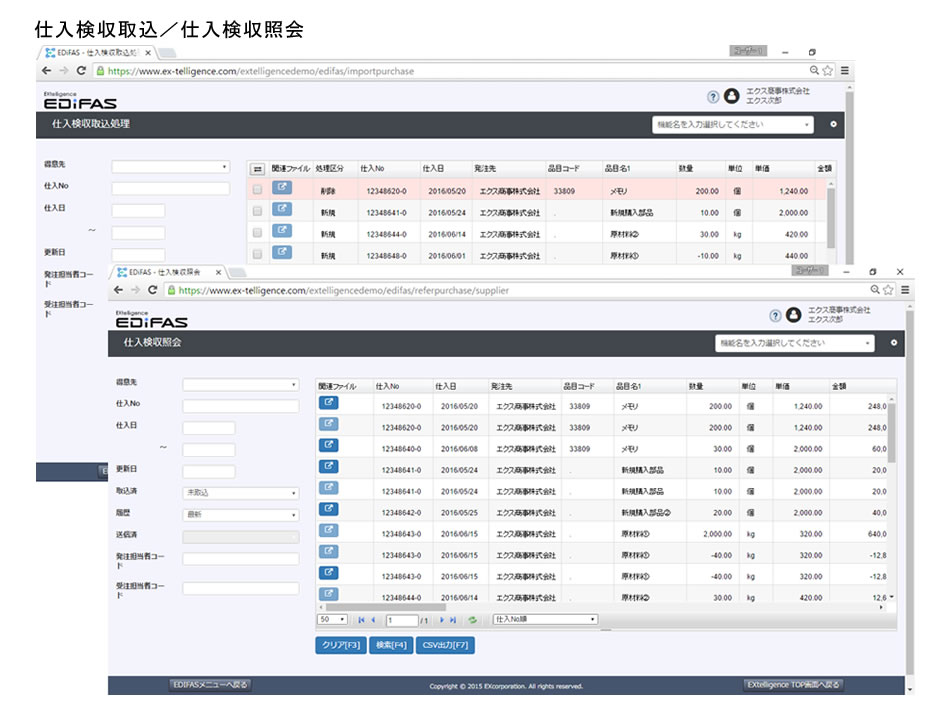Click the CSV出力[F7] button
The width and height of the screenshot is (945, 710).
(445, 645)
